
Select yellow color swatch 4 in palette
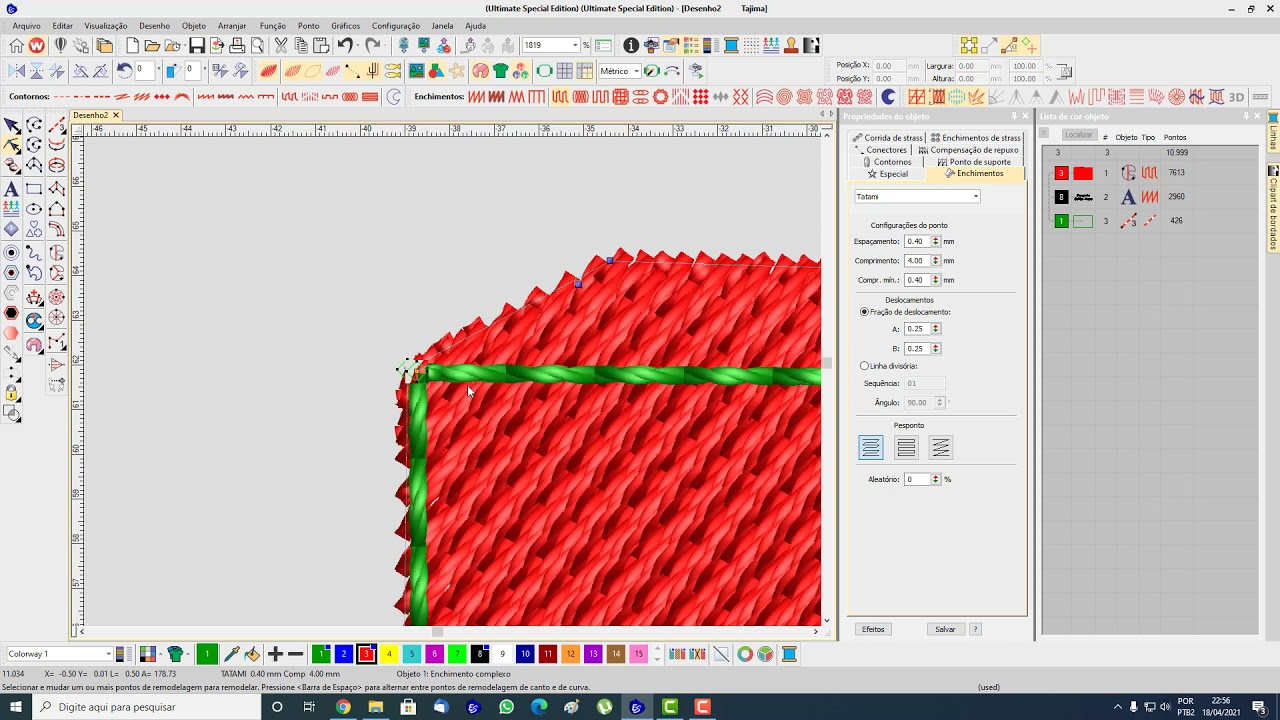coord(389,654)
